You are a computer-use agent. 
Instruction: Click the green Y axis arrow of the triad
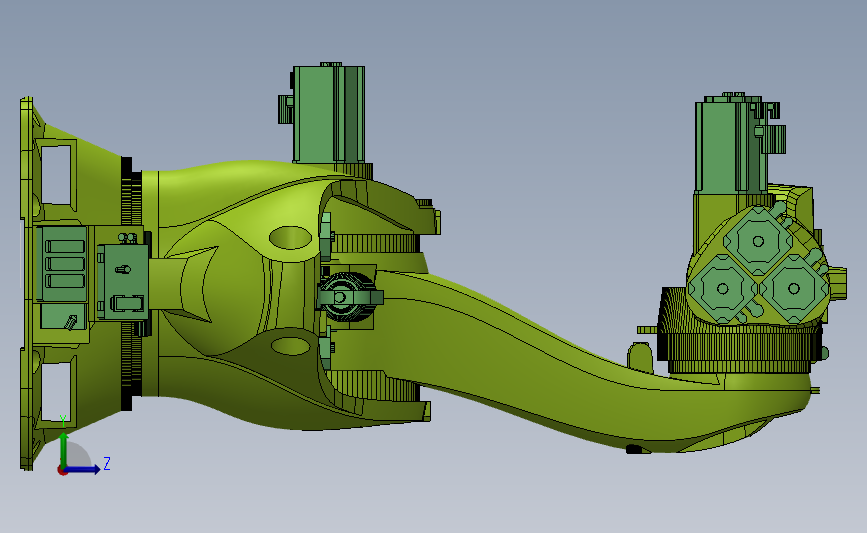[64, 450]
